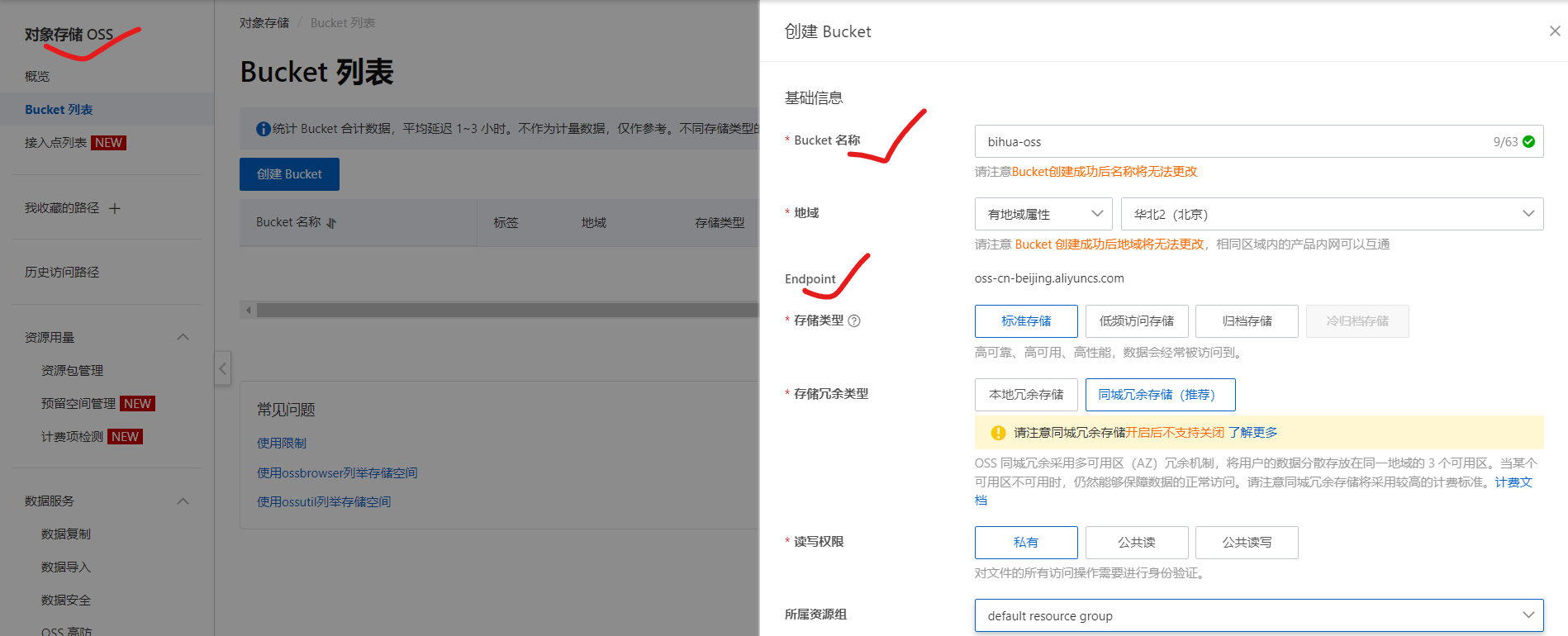Open the 使用限制 FAQ link

pyautogui.click(x=282, y=443)
